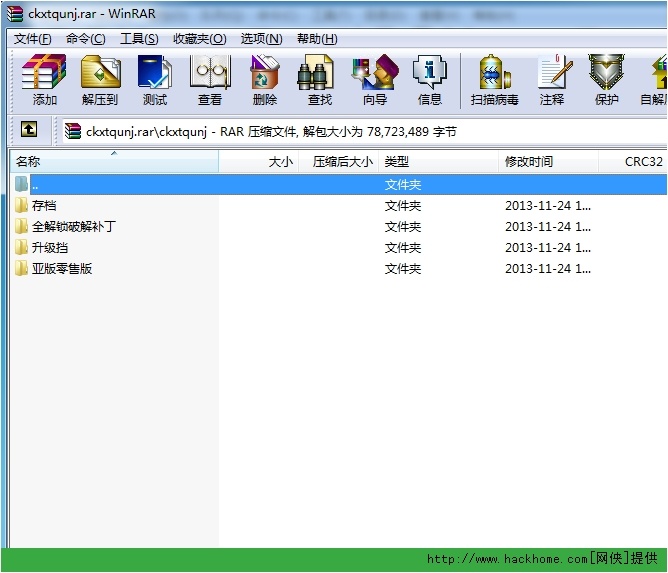Open the 帮助(H) menu
The image size is (668, 573).
(x=317, y=39)
